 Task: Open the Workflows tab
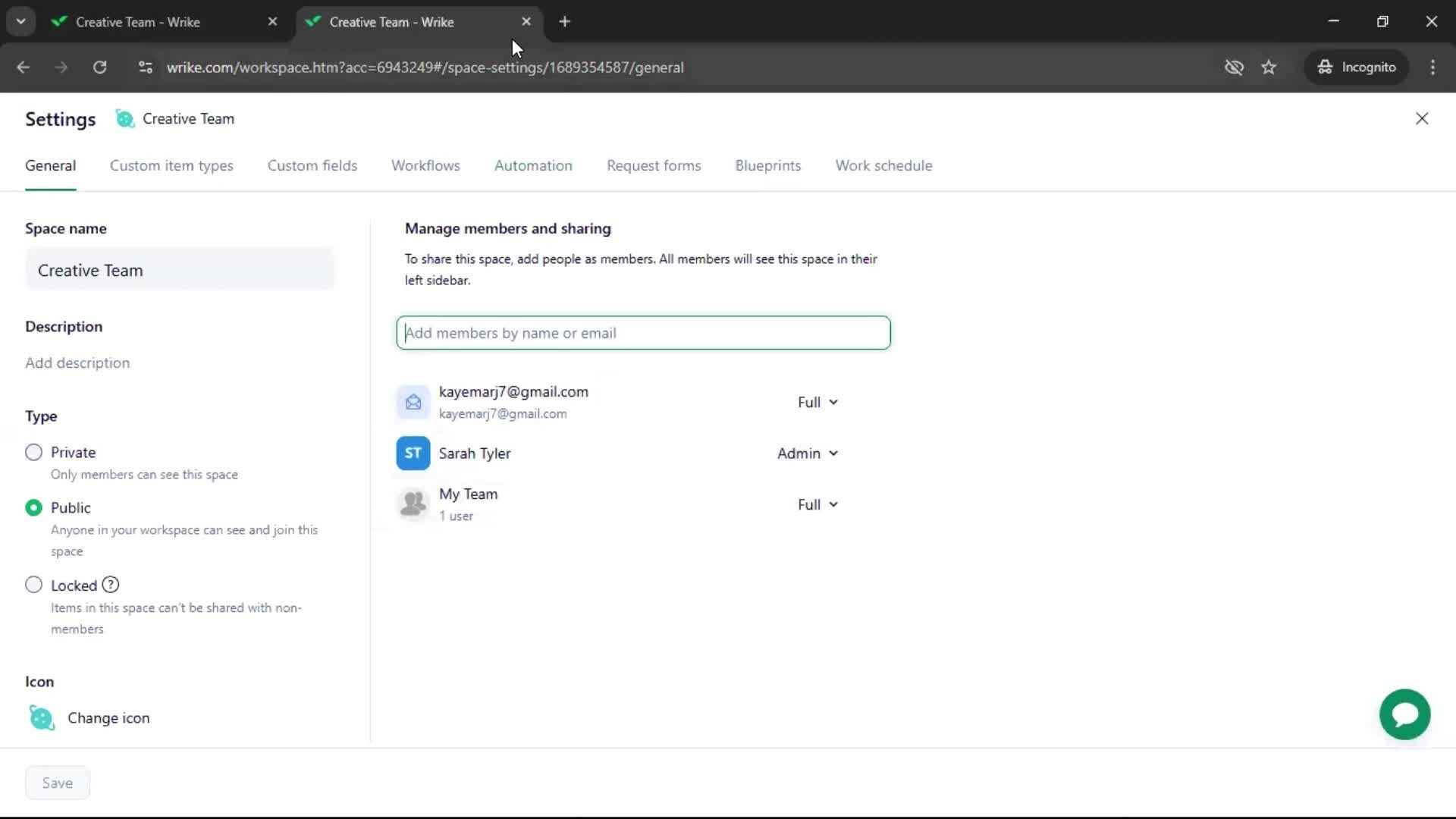(x=425, y=166)
